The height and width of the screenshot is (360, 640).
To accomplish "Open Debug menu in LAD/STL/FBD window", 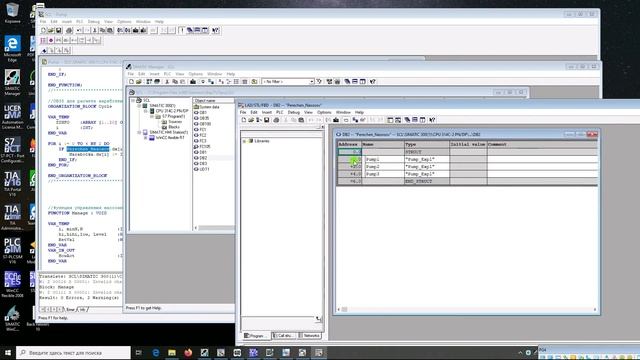I will click(293, 112).
